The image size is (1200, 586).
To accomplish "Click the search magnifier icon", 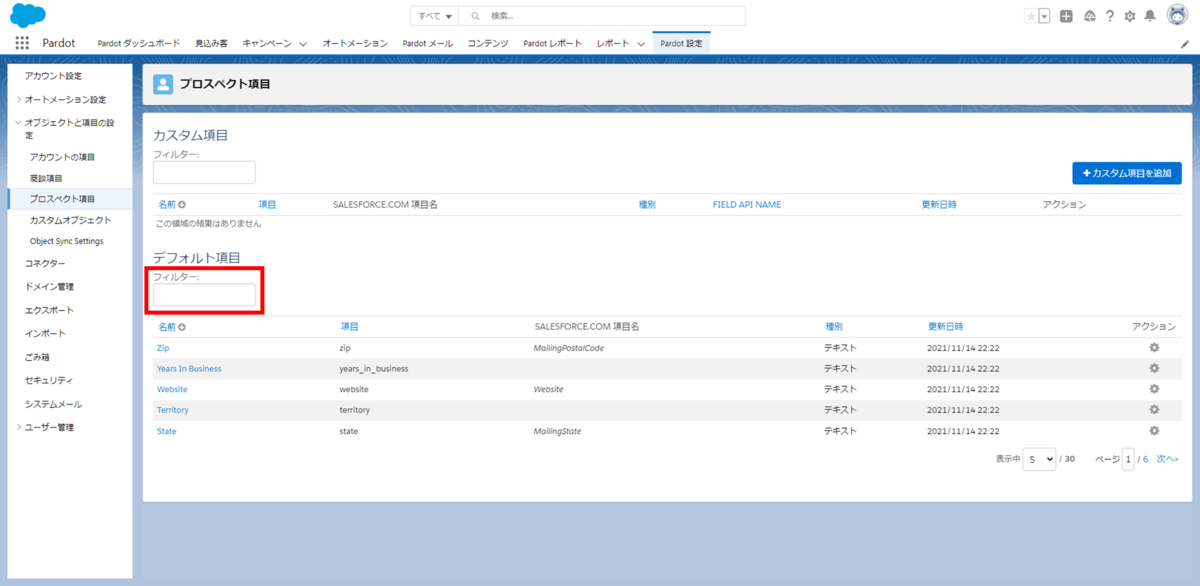I will coord(476,16).
